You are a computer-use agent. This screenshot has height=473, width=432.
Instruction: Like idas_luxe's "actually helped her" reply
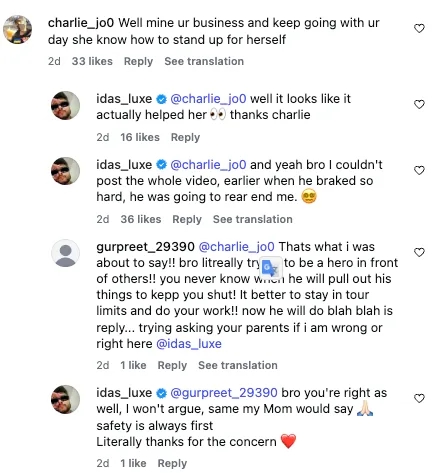[x=419, y=104]
